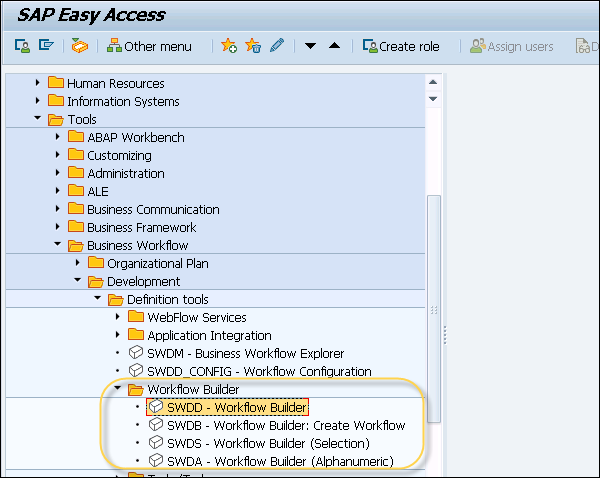
Task: Click the ALE folder icon
Action: 76,190
